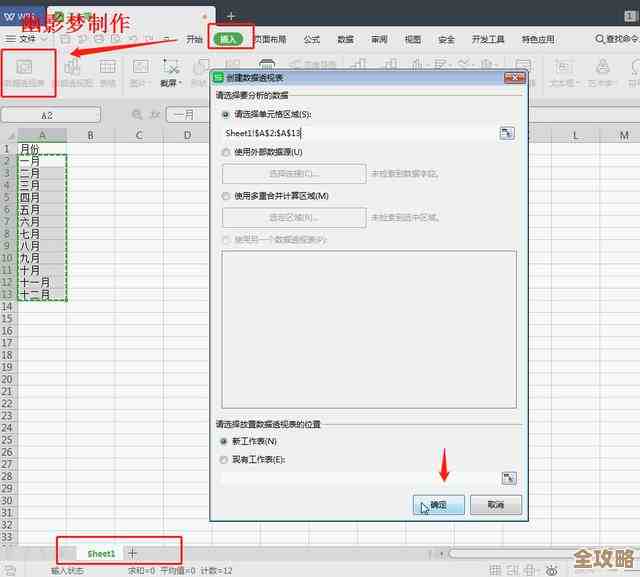This screenshot has height=577, width=640.
Task: Open the 安全 Security tab
Action: (446, 39)
